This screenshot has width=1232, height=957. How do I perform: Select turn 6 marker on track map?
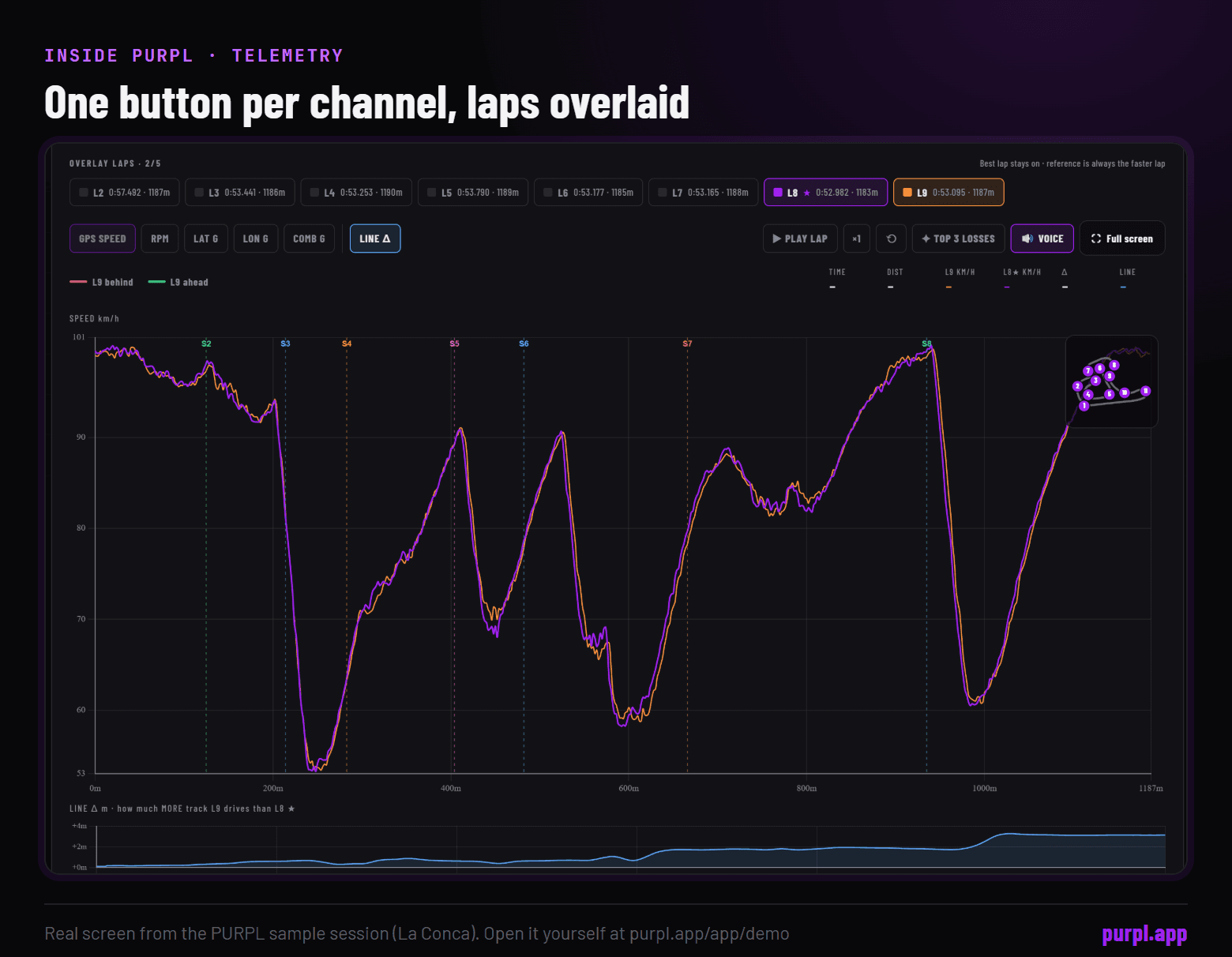(1099, 368)
